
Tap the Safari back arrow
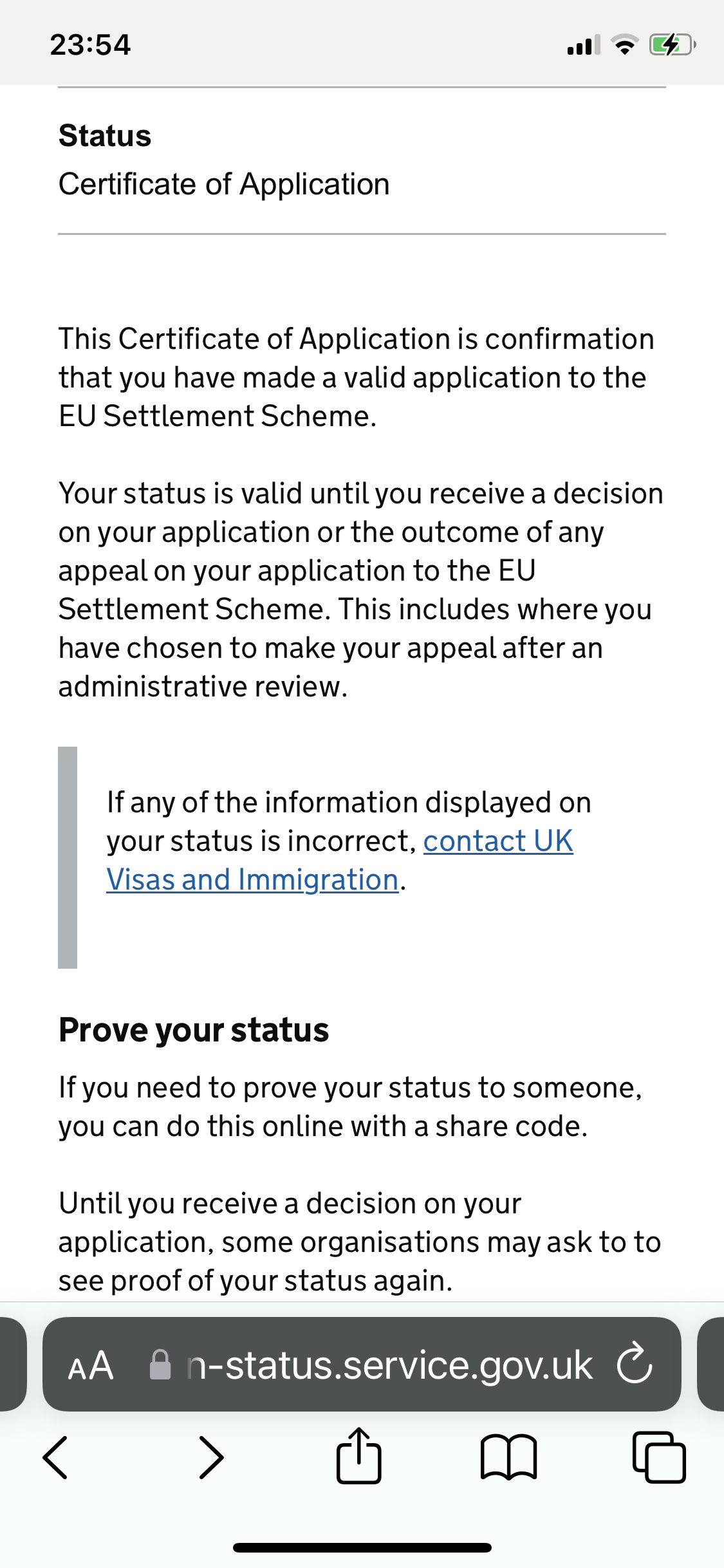55,1457
